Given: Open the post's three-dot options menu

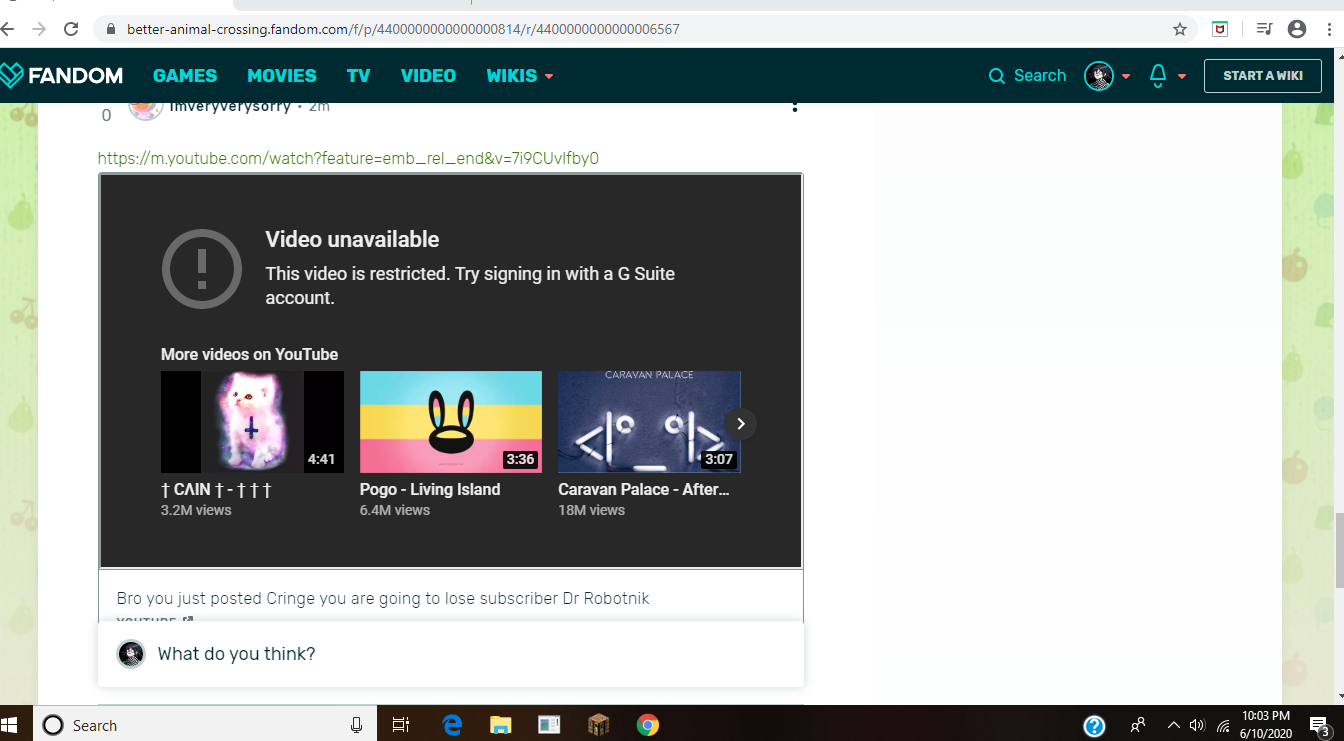Looking at the screenshot, I should (795, 106).
